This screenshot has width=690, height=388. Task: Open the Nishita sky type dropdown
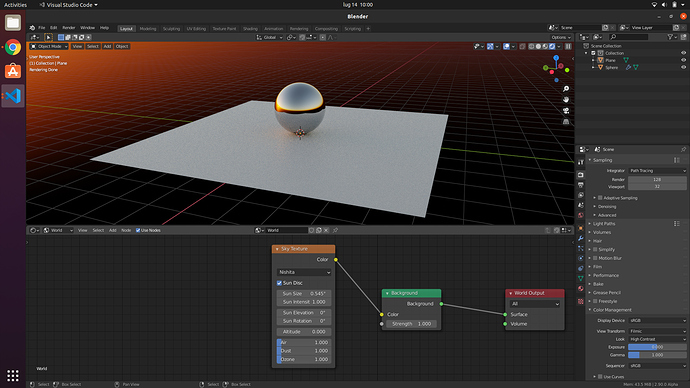point(304,272)
